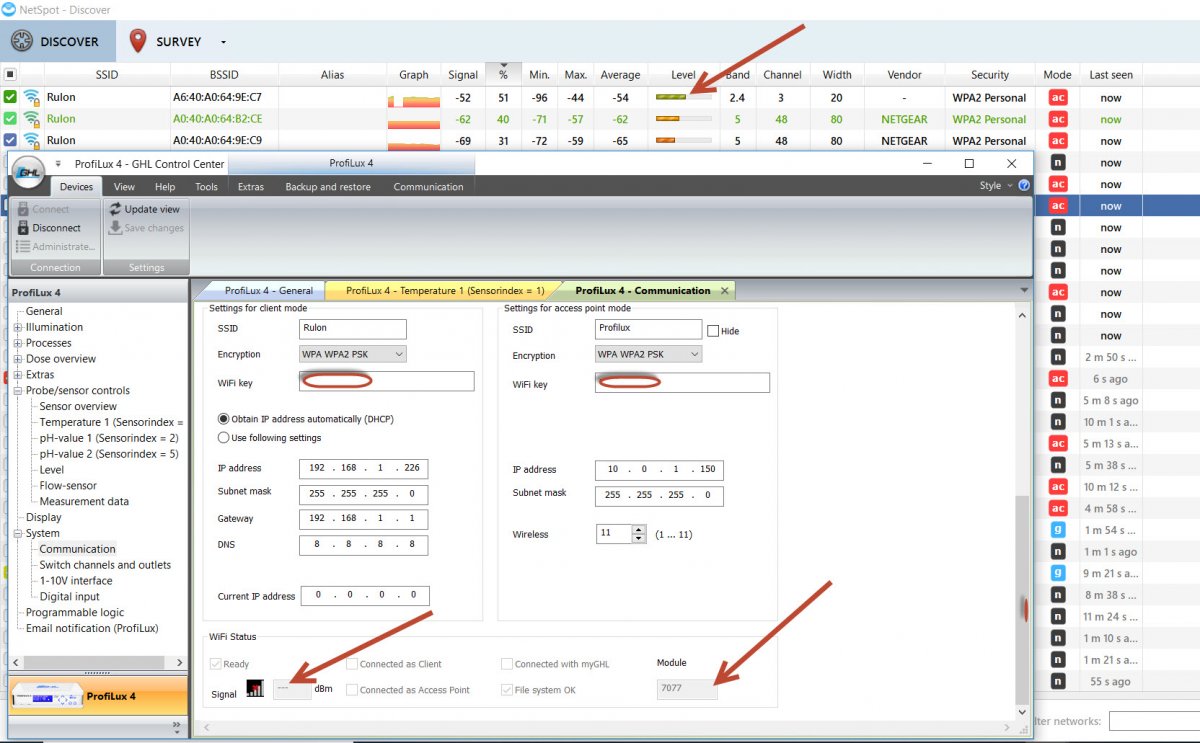Click the quick access toolbar customize arrow

pos(57,163)
